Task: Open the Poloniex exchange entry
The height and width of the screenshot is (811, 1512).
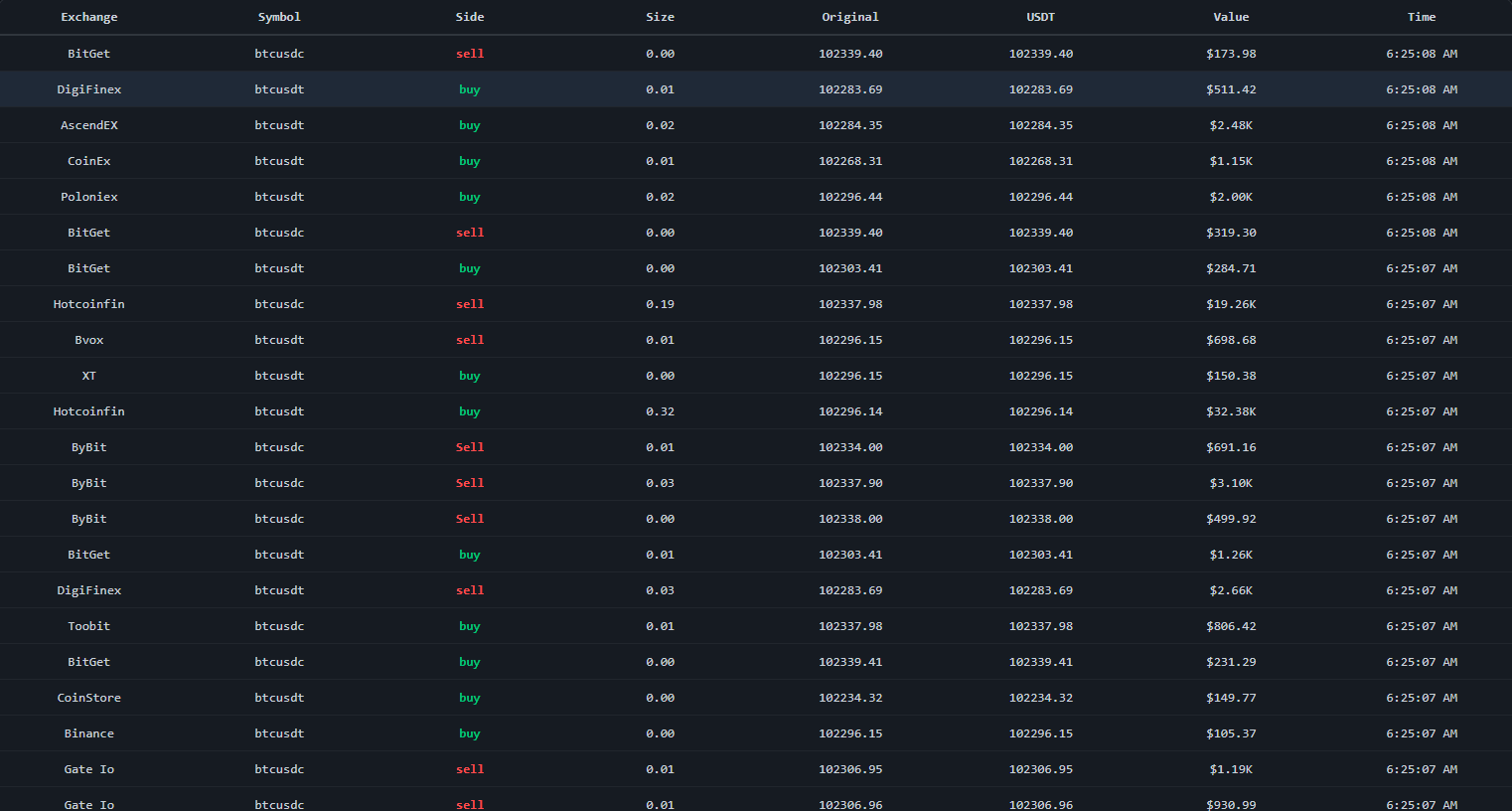Action: [88, 196]
